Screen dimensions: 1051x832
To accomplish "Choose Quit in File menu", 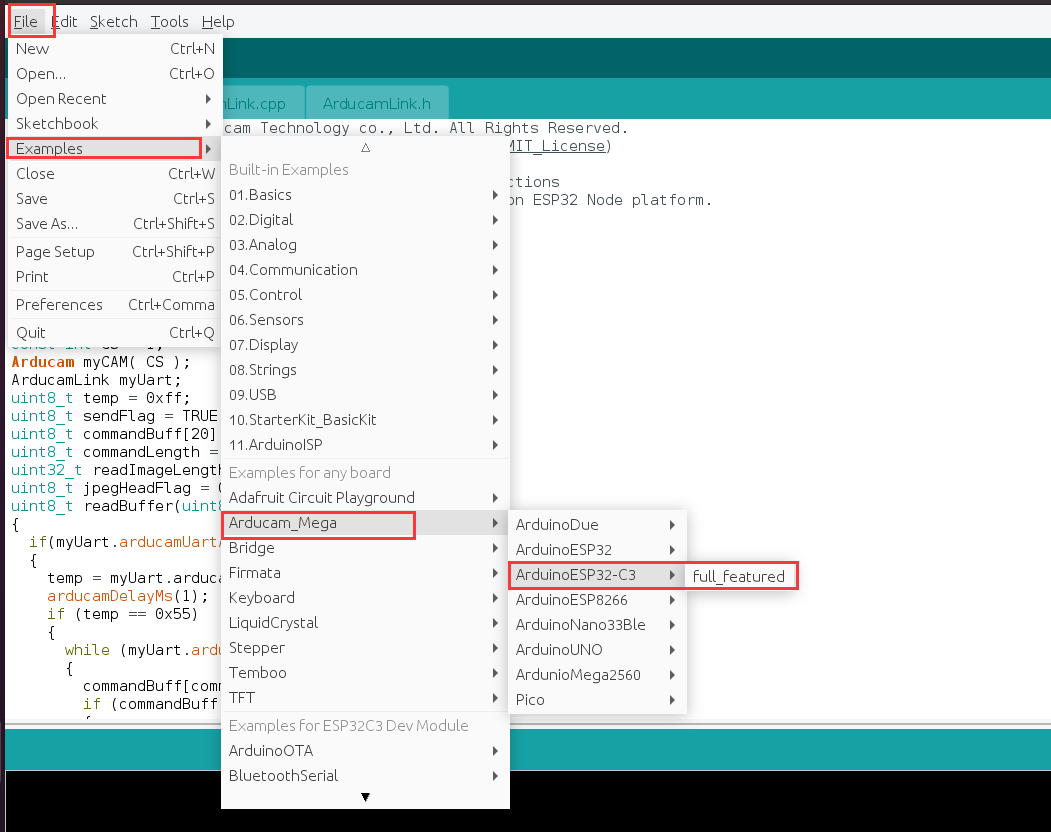I will (x=115, y=333).
